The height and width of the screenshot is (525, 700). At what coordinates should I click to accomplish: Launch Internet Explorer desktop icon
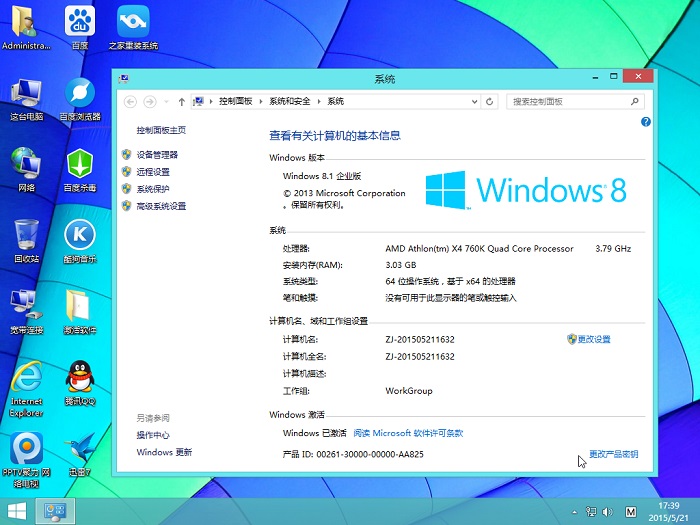pos(26,388)
